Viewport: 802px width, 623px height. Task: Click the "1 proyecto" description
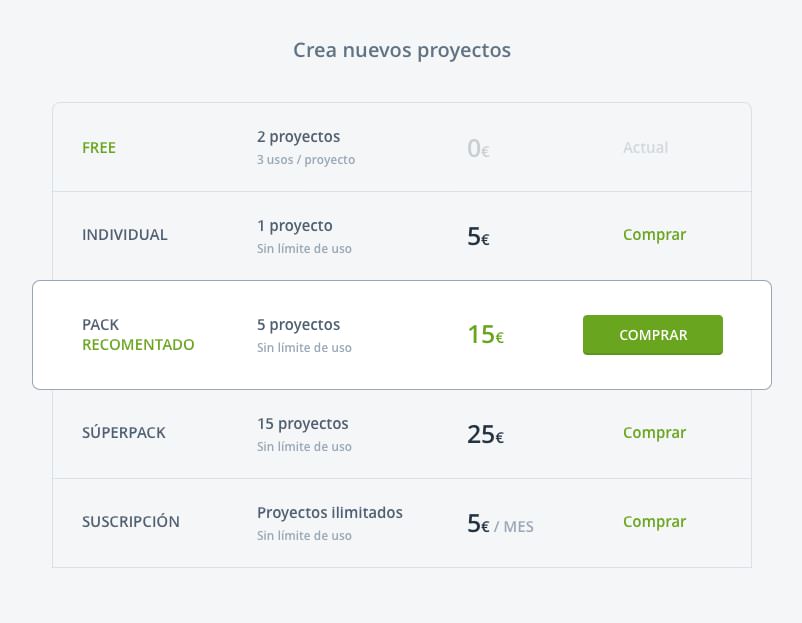click(x=294, y=225)
